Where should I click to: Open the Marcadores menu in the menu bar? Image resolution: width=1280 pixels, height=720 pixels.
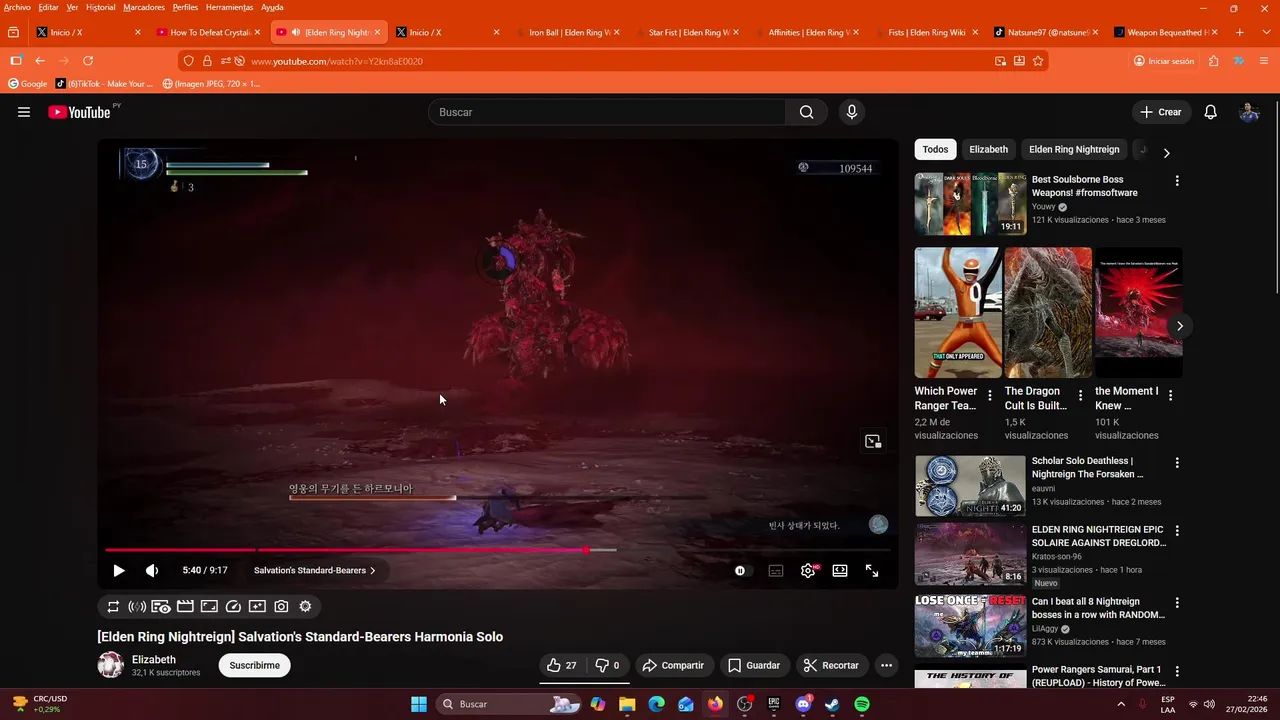click(x=144, y=7)
